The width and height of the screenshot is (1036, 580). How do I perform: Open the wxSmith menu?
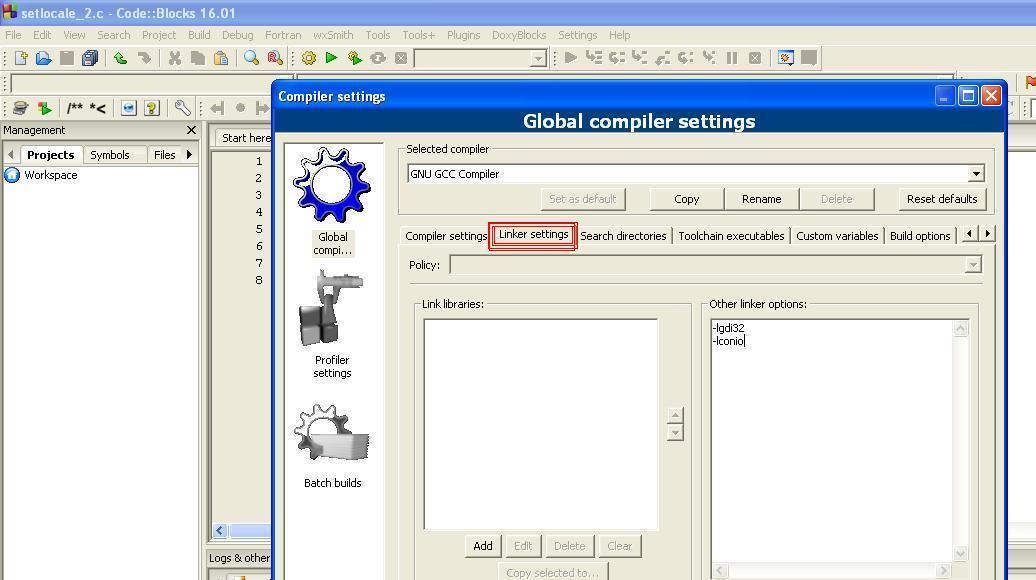[333, 35]
